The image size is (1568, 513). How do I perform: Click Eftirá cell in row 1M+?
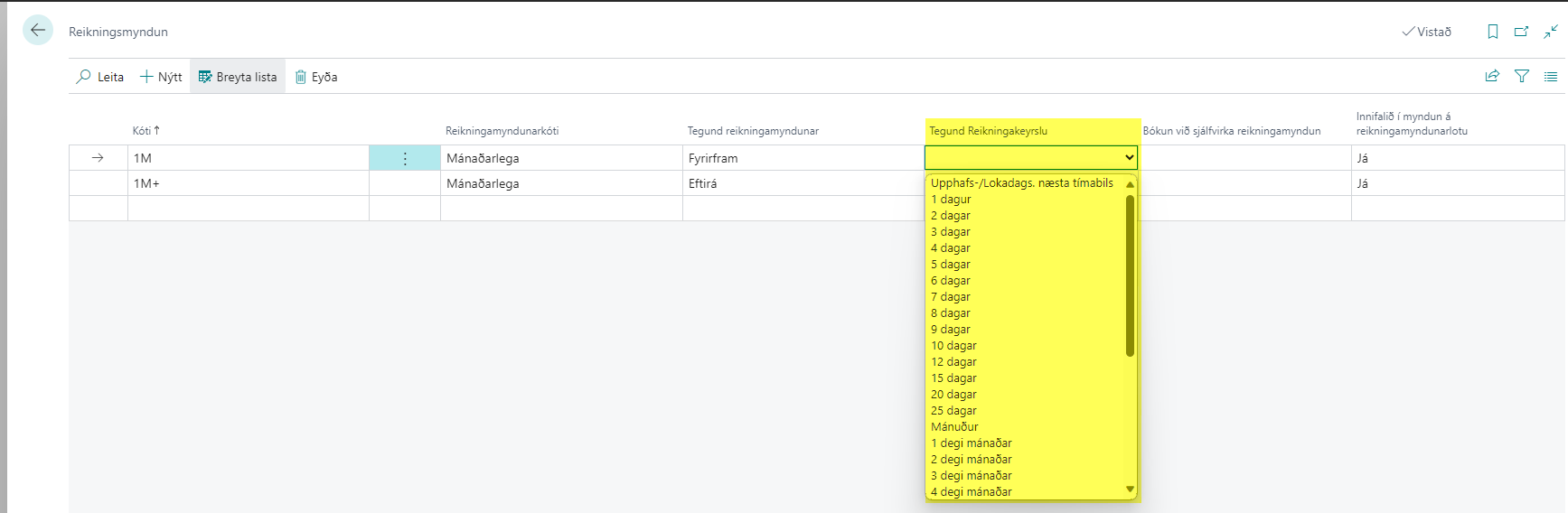click(x=703, y=183)
